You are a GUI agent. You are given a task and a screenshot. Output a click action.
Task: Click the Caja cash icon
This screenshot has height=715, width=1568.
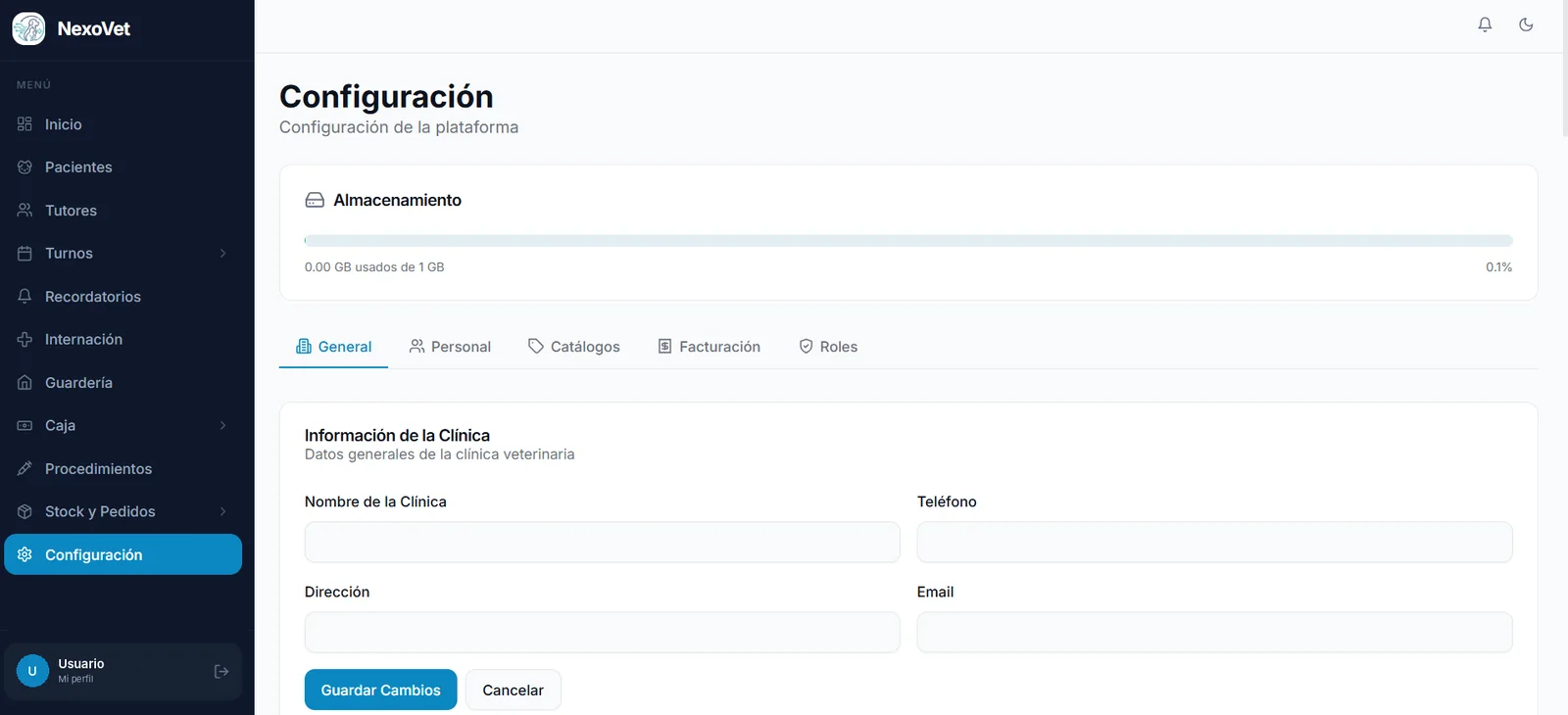[x=24, y=426]
